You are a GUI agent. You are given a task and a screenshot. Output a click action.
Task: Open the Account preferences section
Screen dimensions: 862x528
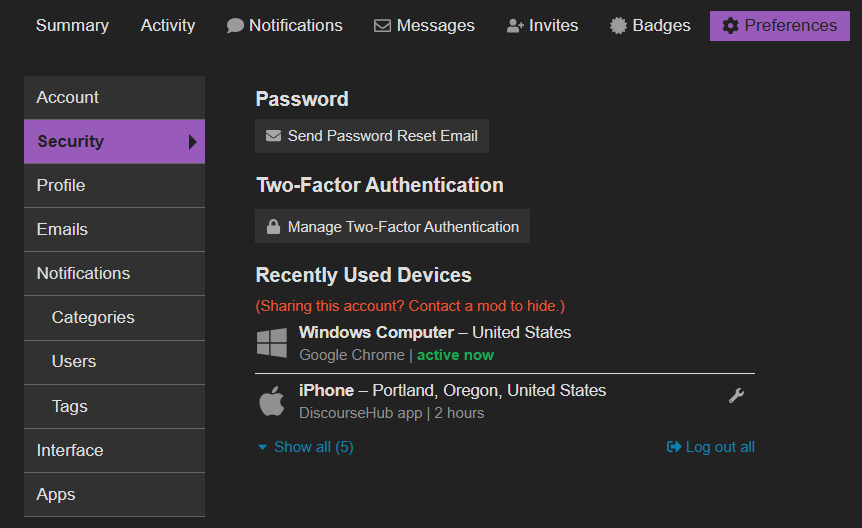68,98
